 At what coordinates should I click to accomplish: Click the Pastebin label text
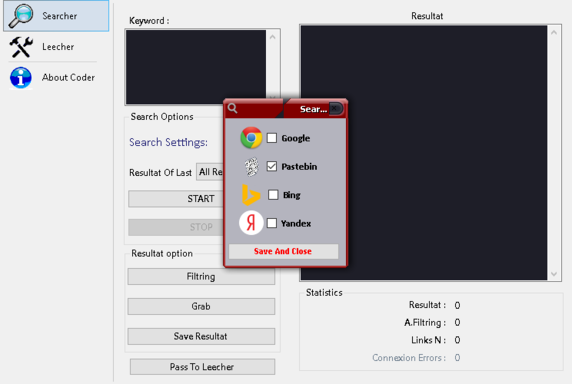click(299, 167)
